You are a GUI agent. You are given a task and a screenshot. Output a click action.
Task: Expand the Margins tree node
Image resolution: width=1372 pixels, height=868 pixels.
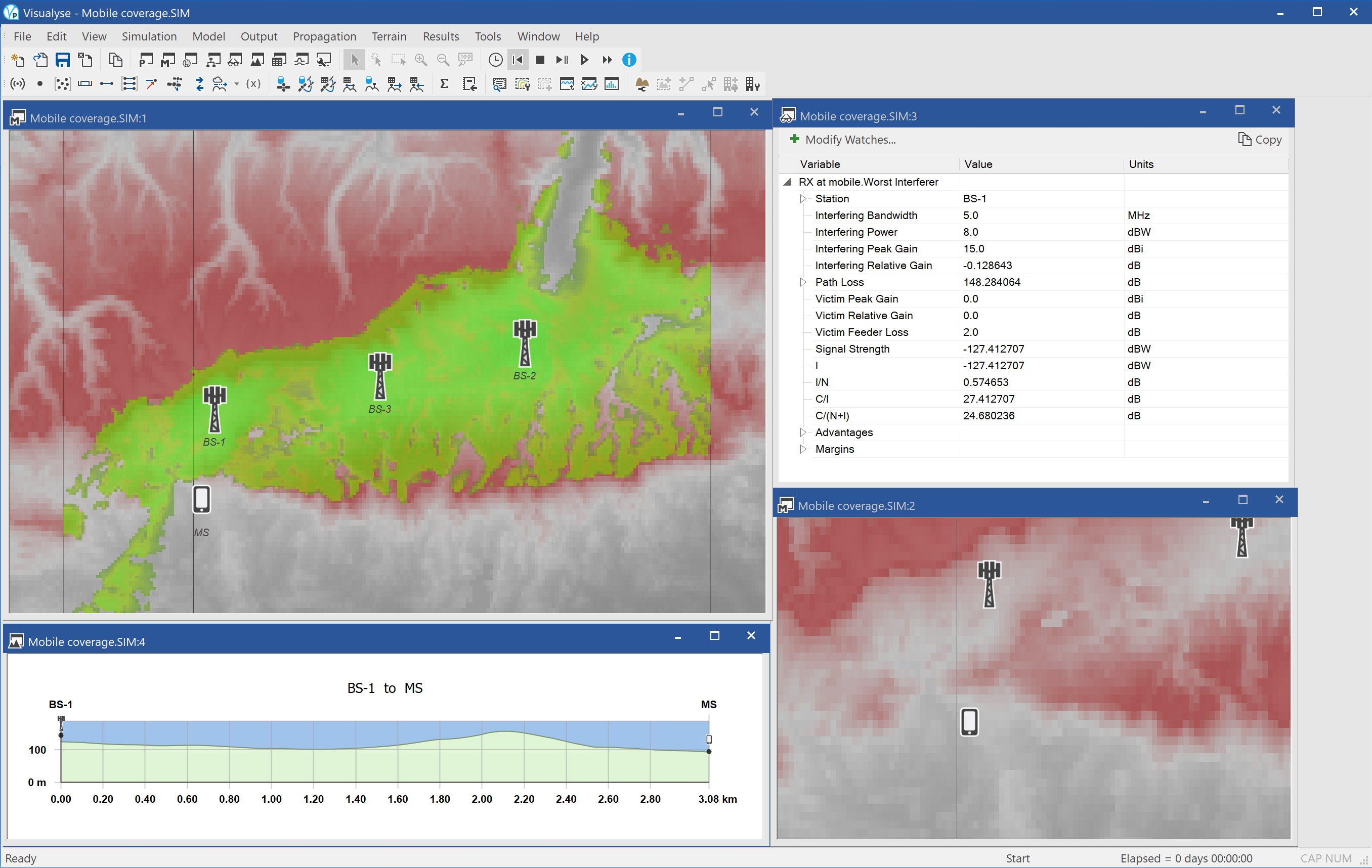[801, 449]
